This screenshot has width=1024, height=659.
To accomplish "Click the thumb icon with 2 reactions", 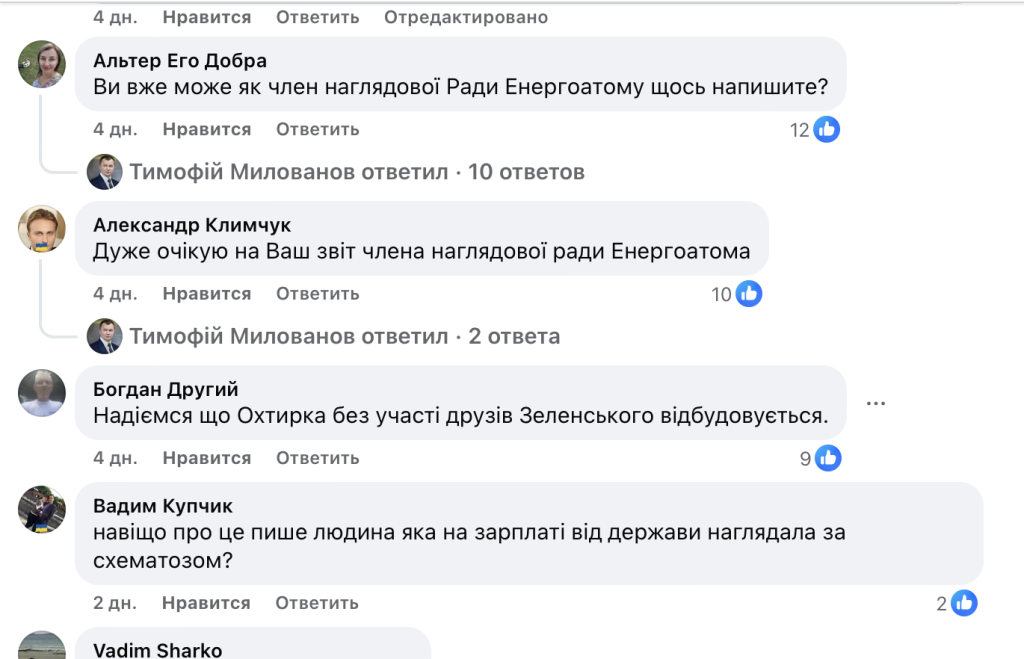I will [x=964, y=603].
